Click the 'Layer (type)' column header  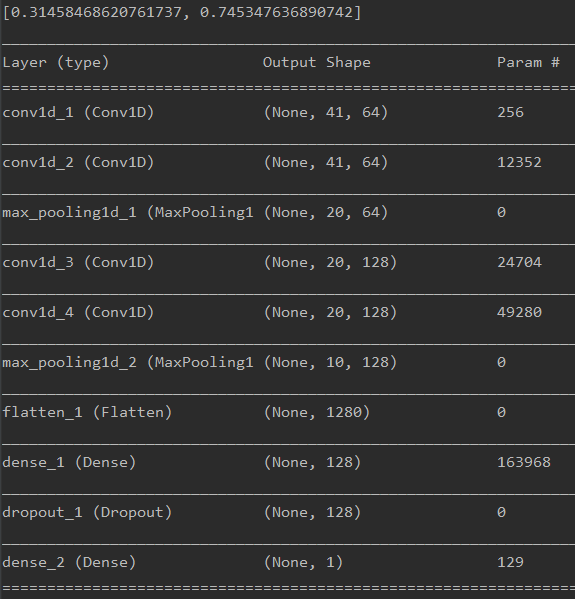(56, 63)
